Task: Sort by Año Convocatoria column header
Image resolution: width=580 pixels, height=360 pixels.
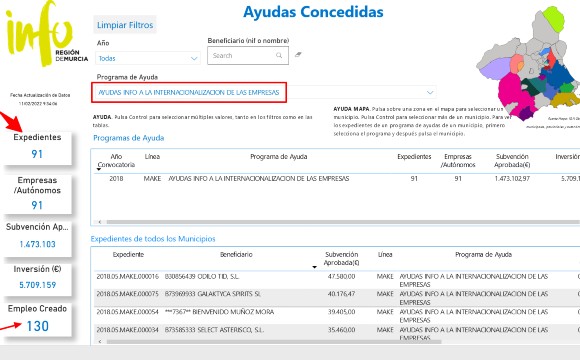Action: click(116, 161)
